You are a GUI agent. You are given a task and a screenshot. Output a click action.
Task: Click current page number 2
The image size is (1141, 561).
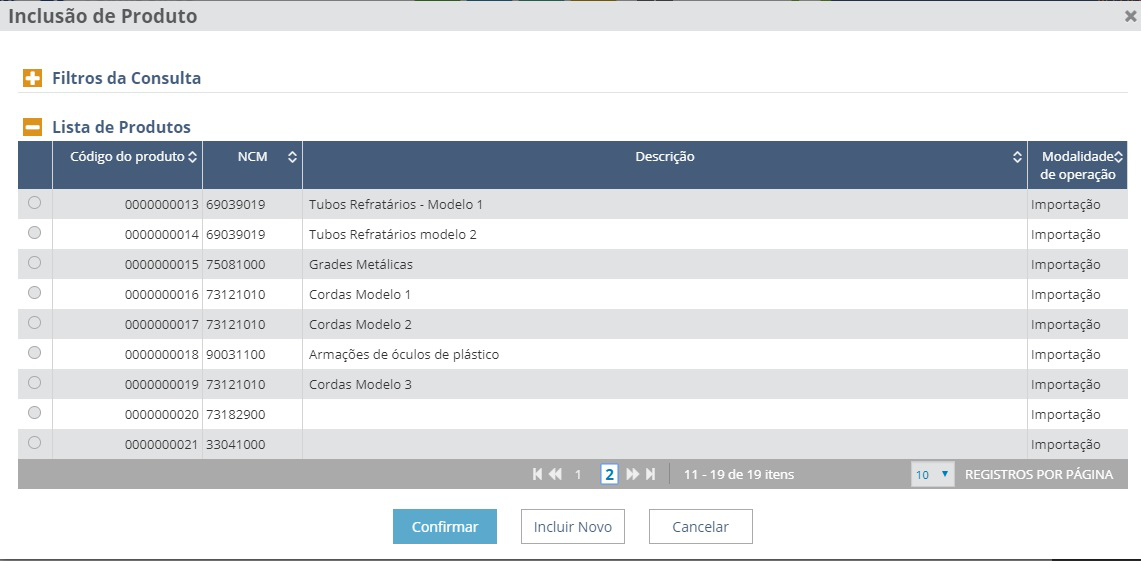click(609, 475)
